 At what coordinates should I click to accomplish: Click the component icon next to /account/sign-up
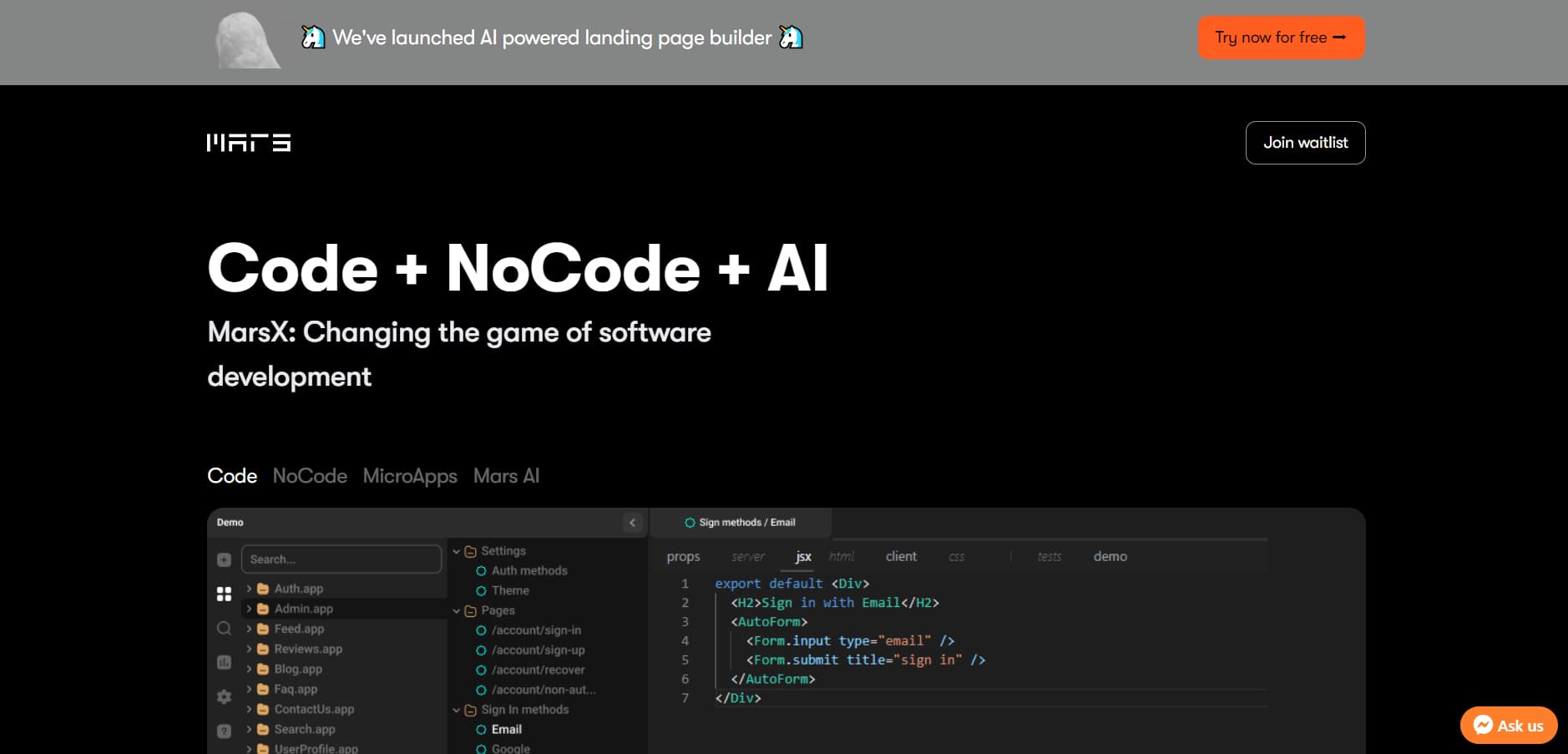click(481, 650)
